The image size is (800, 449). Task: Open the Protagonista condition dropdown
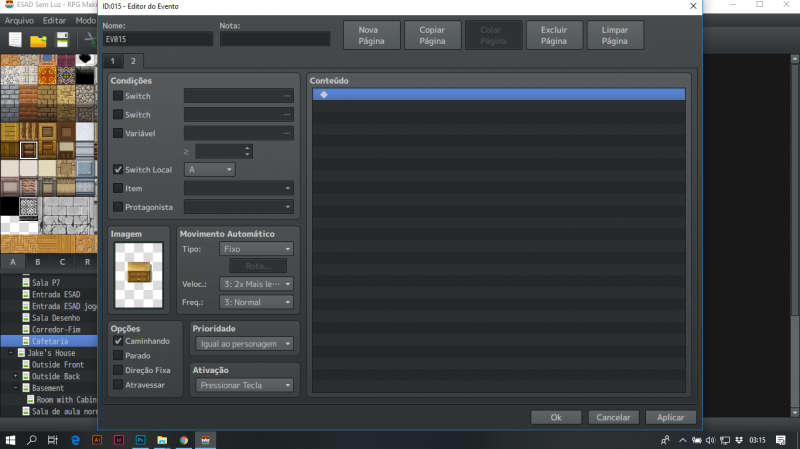pyautogui.click(x=239, y=207)
